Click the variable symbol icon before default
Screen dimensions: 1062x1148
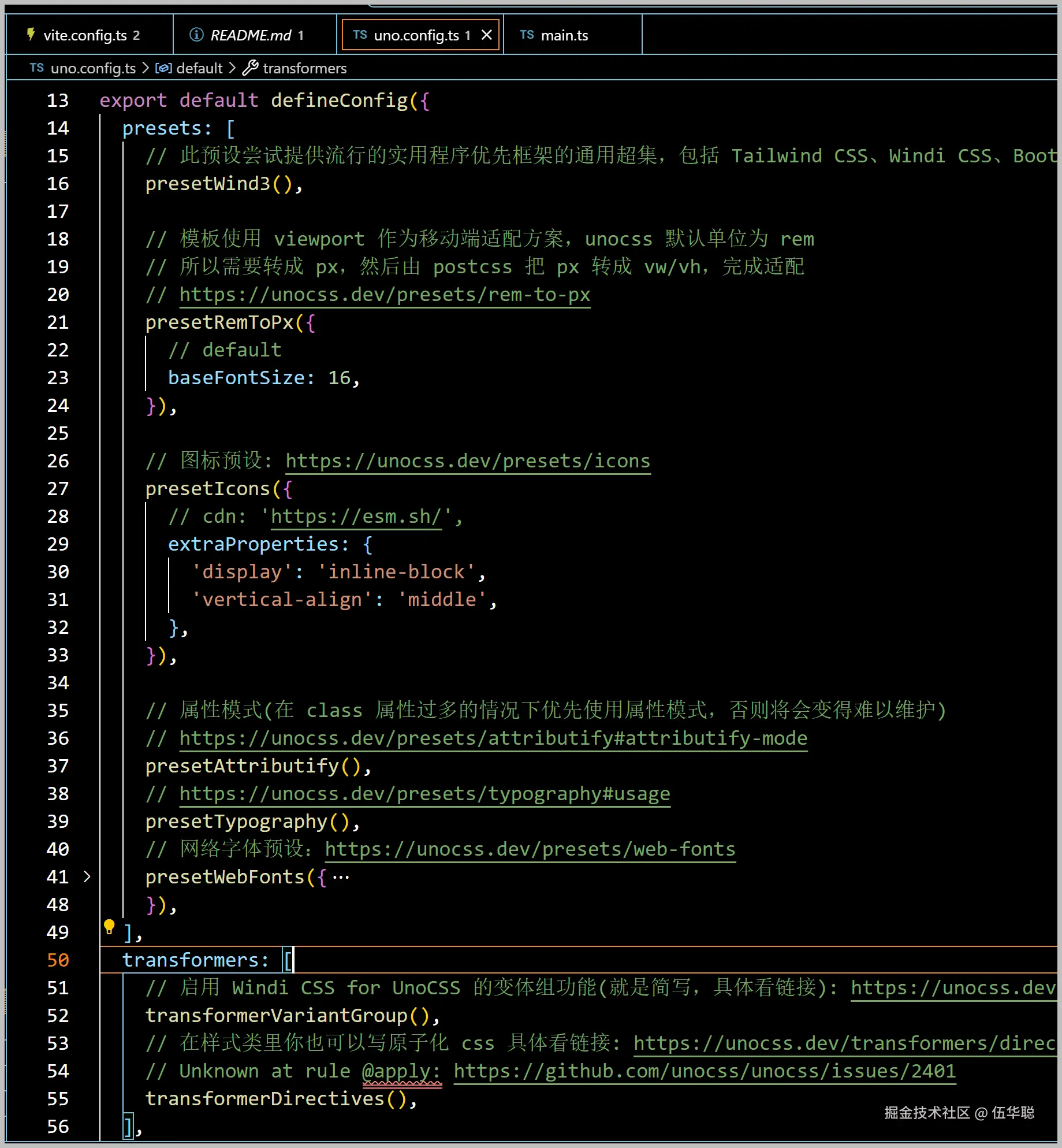click(x=163, y=68)
